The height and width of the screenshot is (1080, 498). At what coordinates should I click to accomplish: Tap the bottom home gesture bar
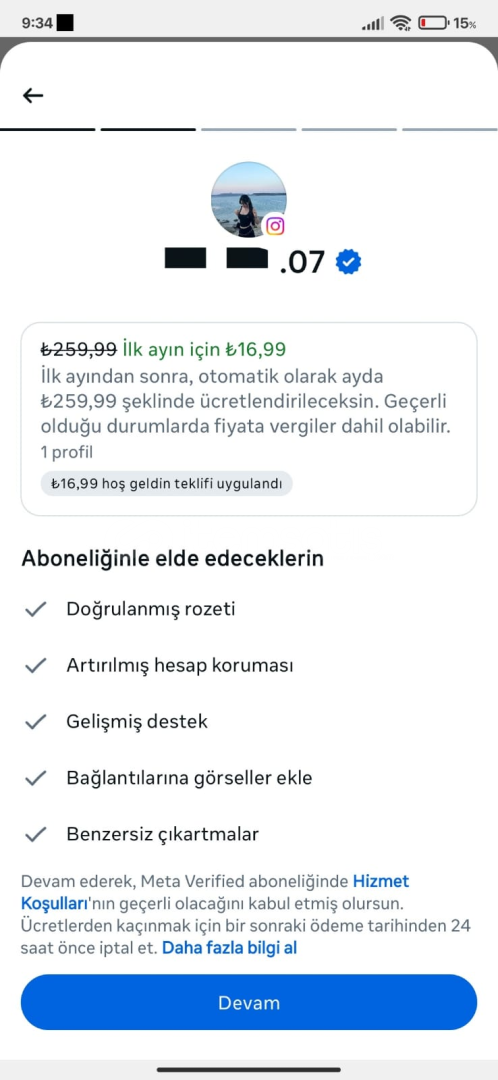coord(249,1069)
